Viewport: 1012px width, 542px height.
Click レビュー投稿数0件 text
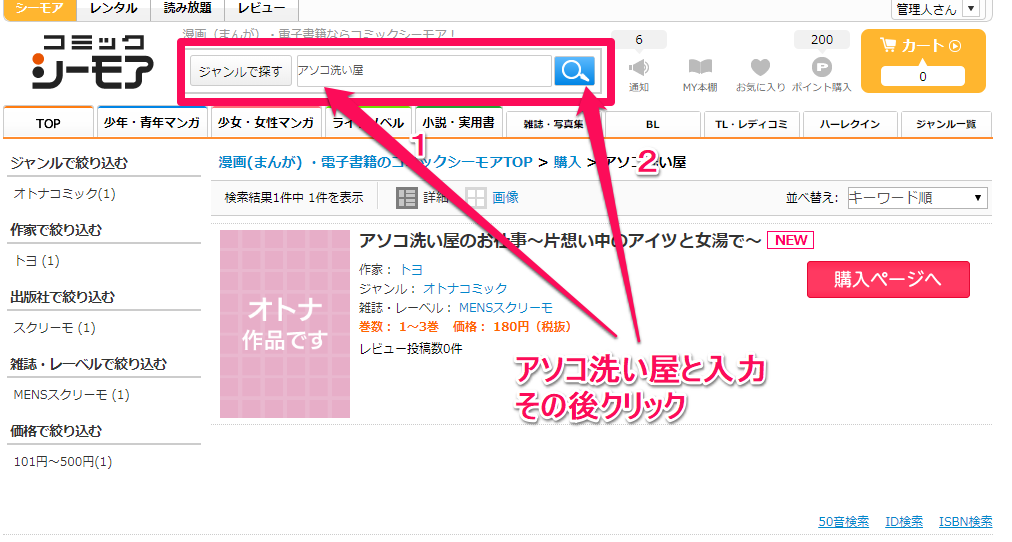click(x=410, y=348)
